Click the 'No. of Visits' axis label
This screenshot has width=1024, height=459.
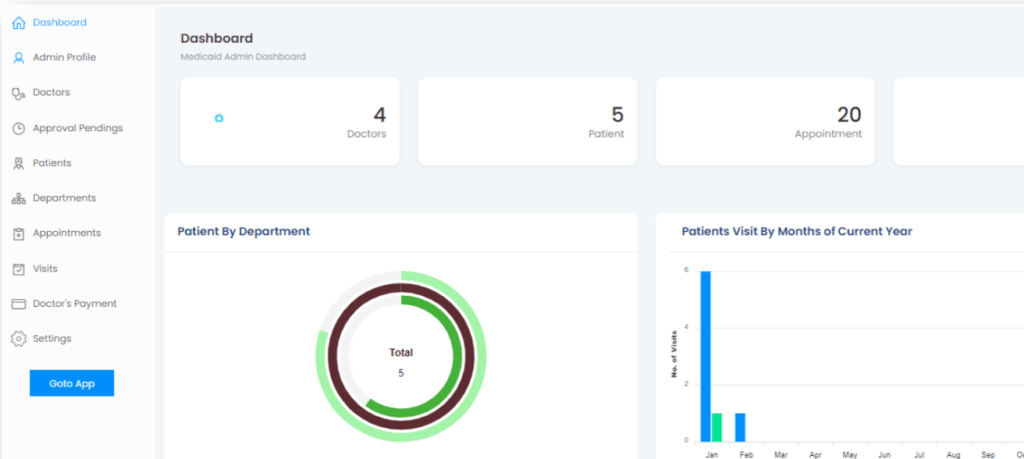pos(673,355)
